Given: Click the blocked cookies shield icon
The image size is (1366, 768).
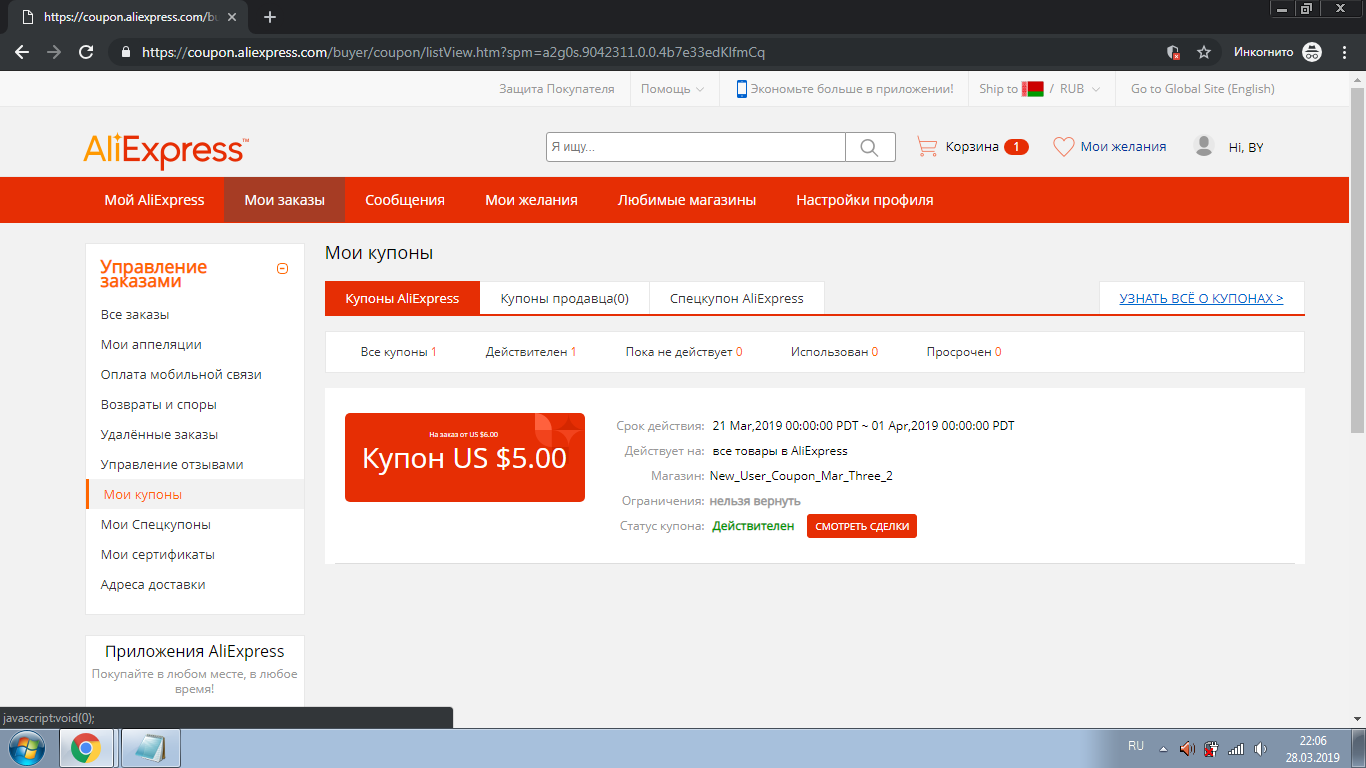Looking at the screenshot, I should click(x=1174, y=52).
